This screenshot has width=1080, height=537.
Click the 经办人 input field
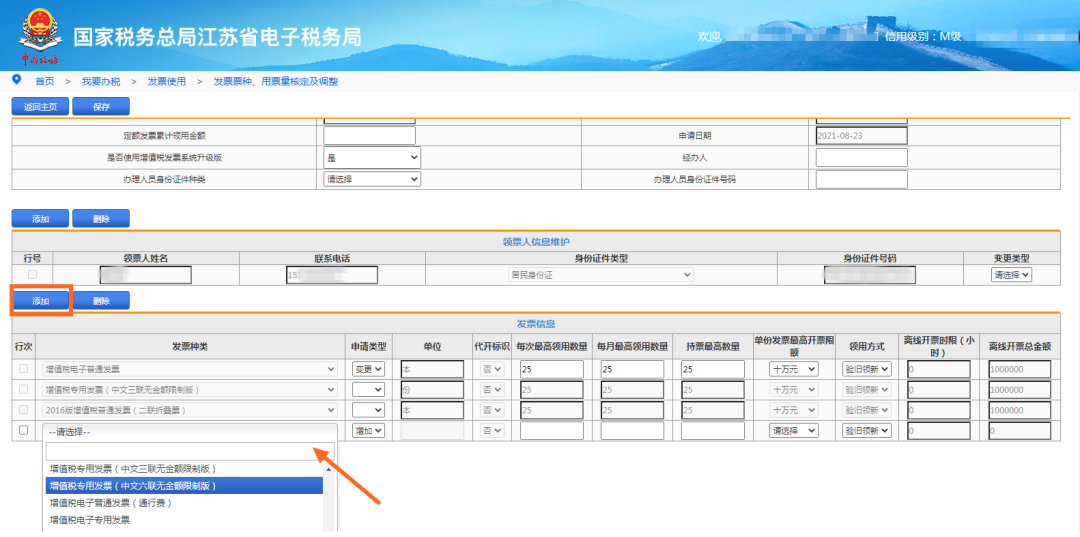point(862,158)
